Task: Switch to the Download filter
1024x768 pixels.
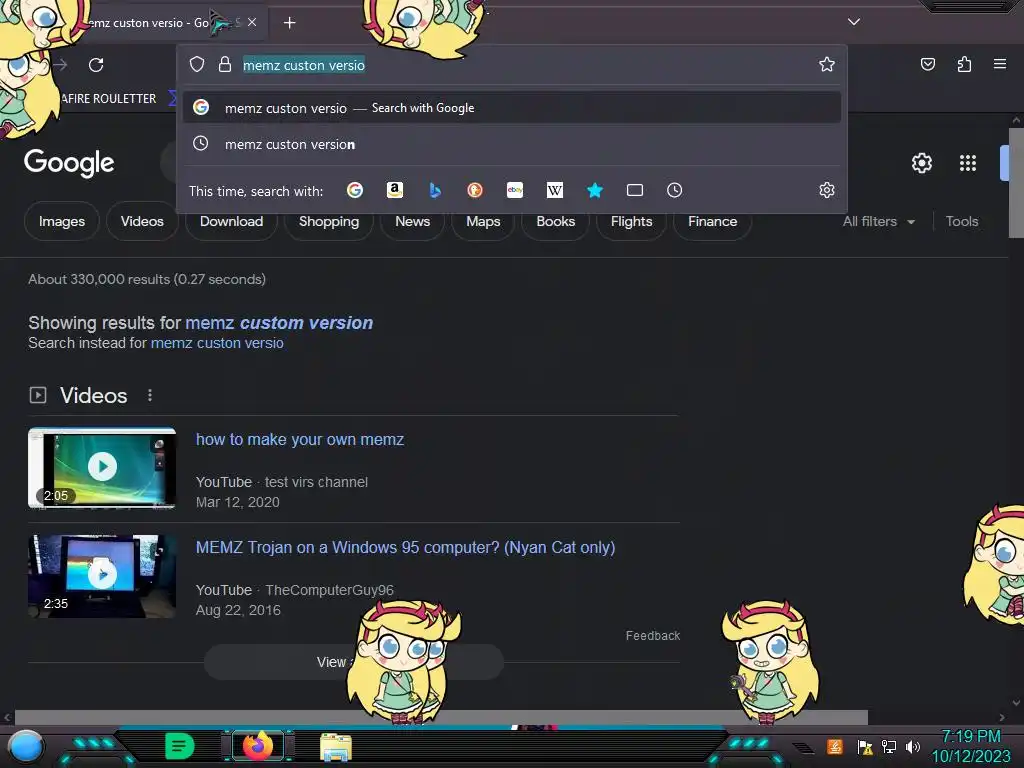Action: pyautogui.click(x=231, y=221)
